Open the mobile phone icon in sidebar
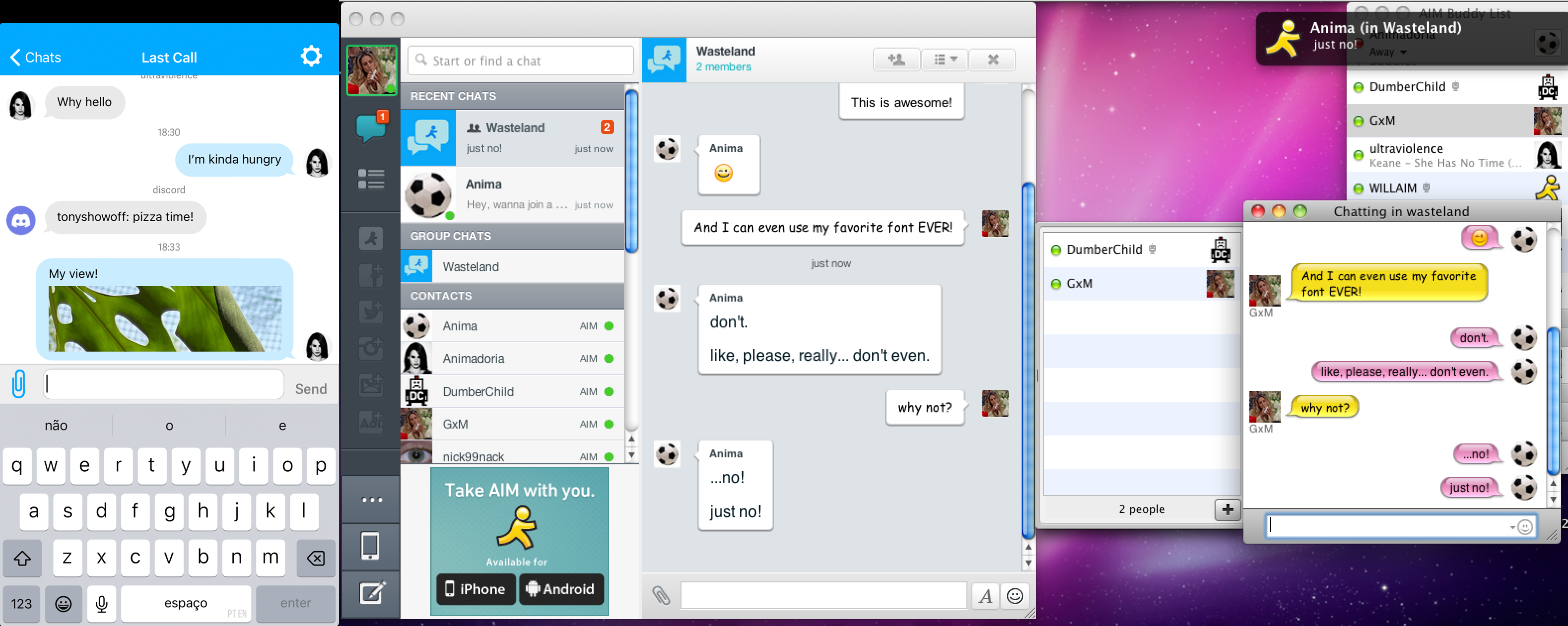 [x=371, y=546]
